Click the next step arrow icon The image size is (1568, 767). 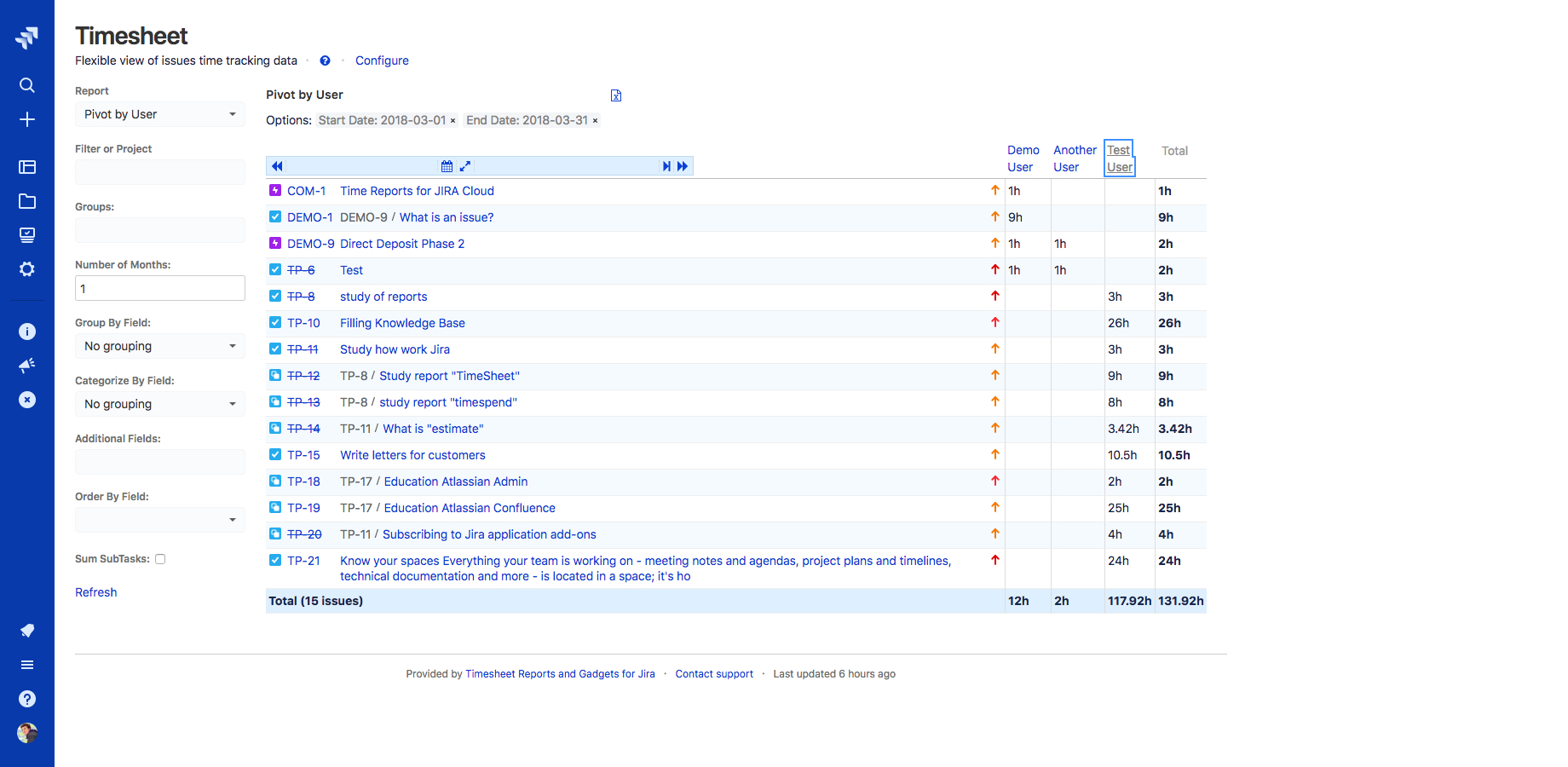(x=666, y=166)
